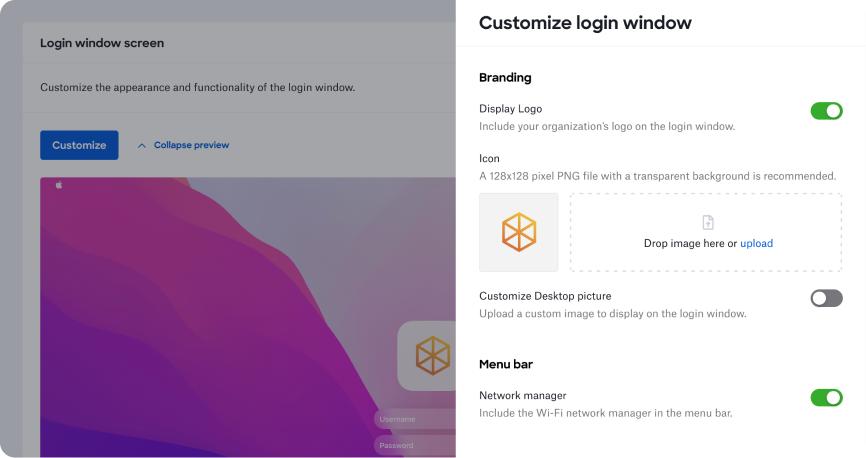Click the 'Drop image here or' text
866x458 pixels.
click(690, 244)
